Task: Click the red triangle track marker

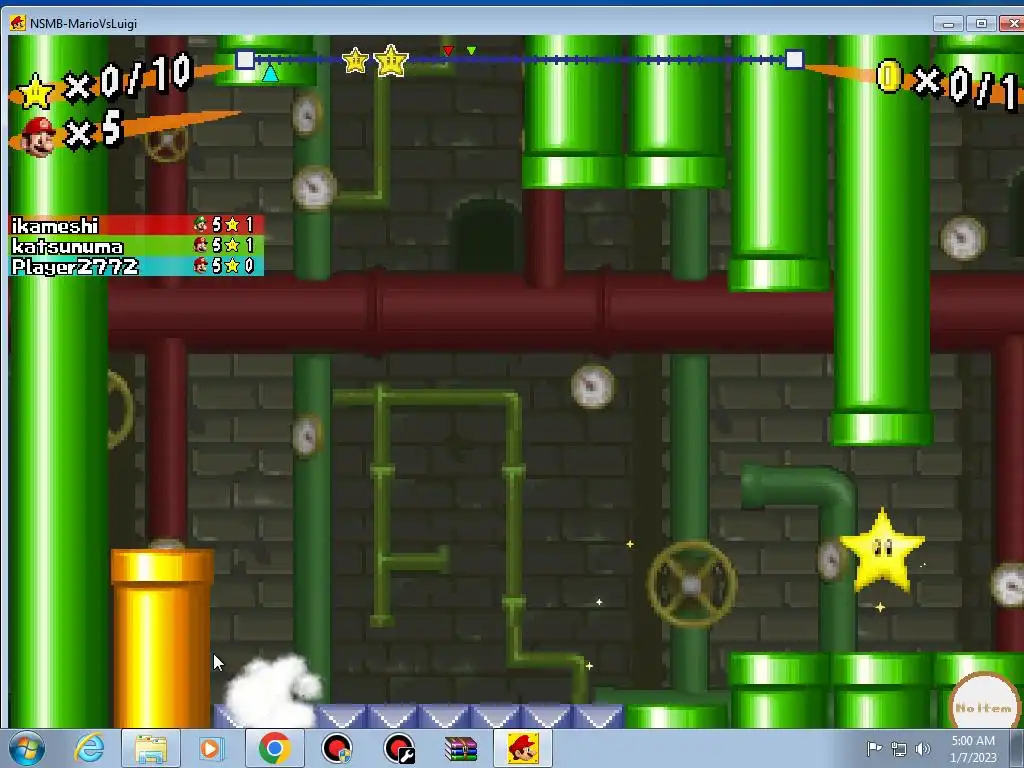Action: tap(448, 50)
